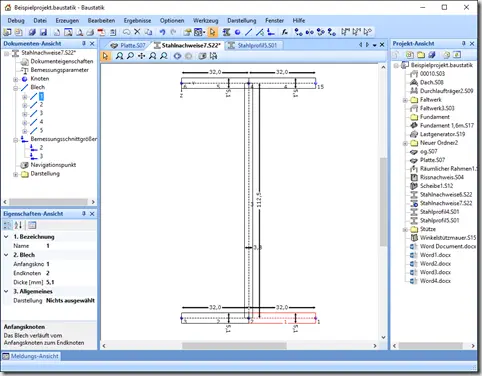
Task: Open the Meldungs-Ansicht tab at bottom
Action: coord(31,356)
